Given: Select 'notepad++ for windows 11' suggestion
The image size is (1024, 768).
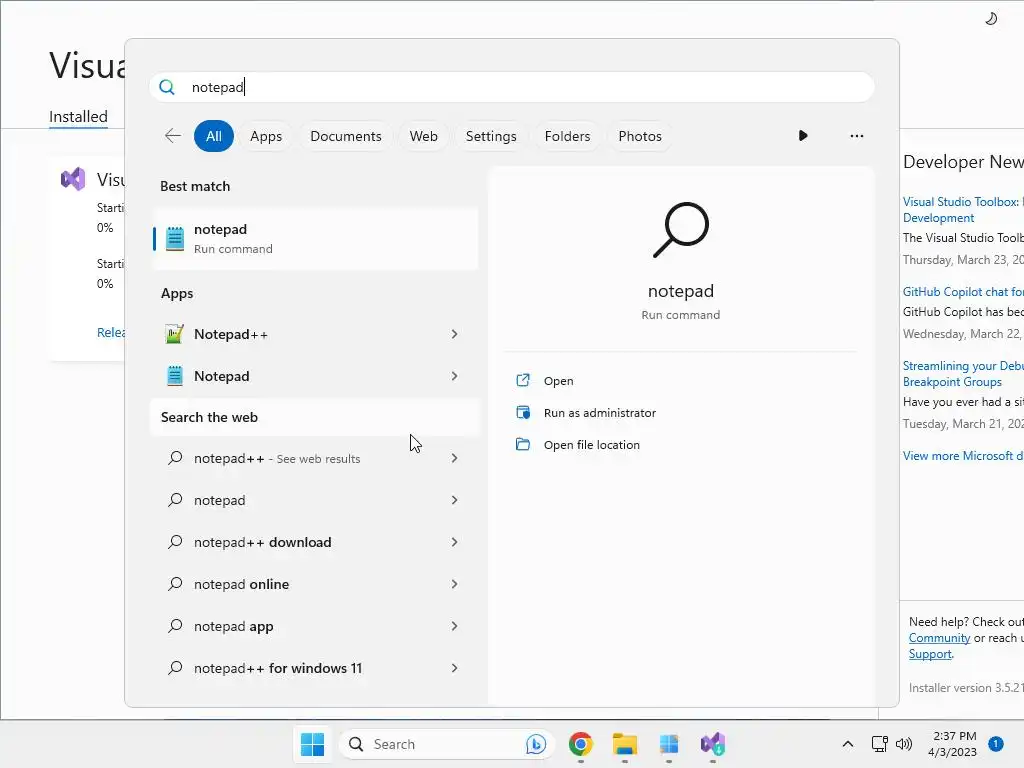Looking at the screenshot, I should click(278, 668).
